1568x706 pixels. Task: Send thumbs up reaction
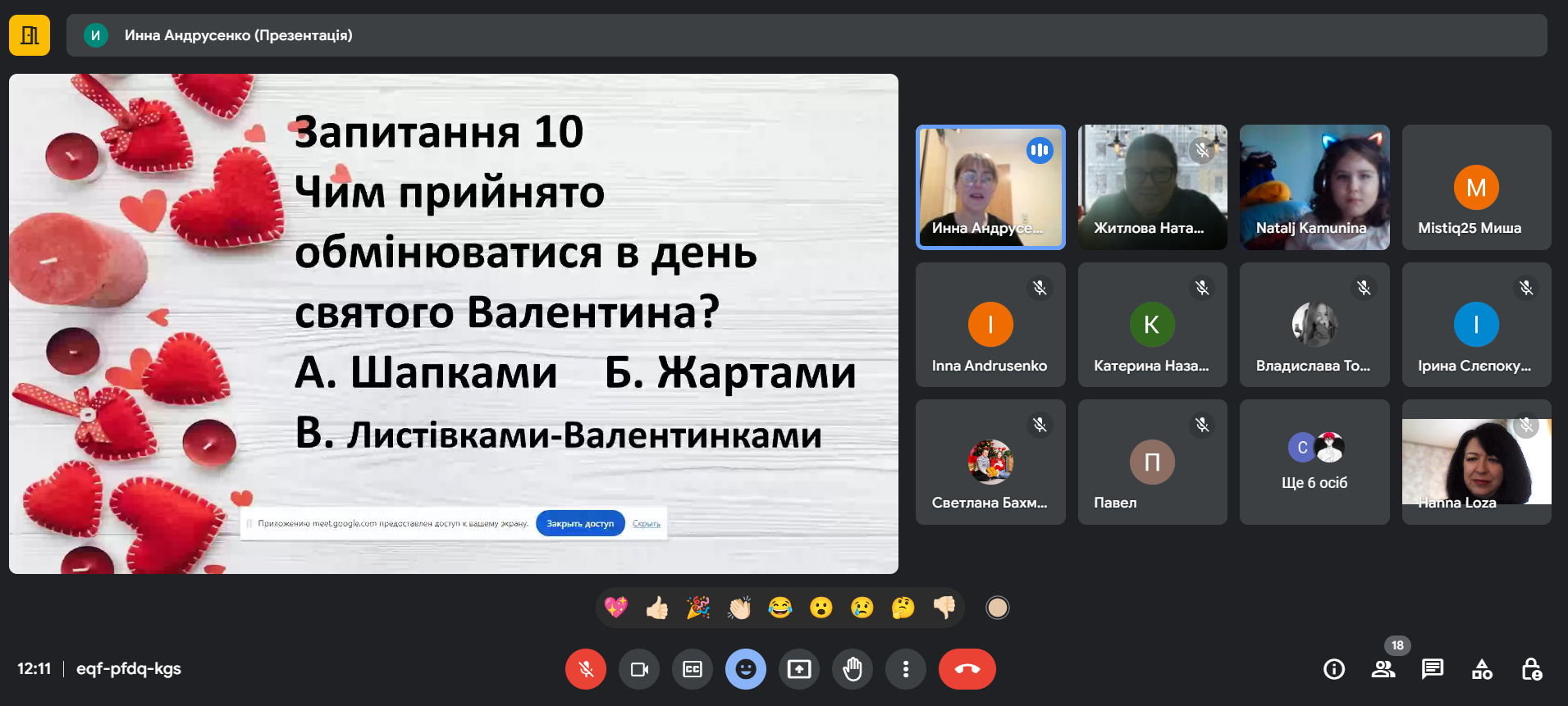pyautogui.click(x=656, y=608)
